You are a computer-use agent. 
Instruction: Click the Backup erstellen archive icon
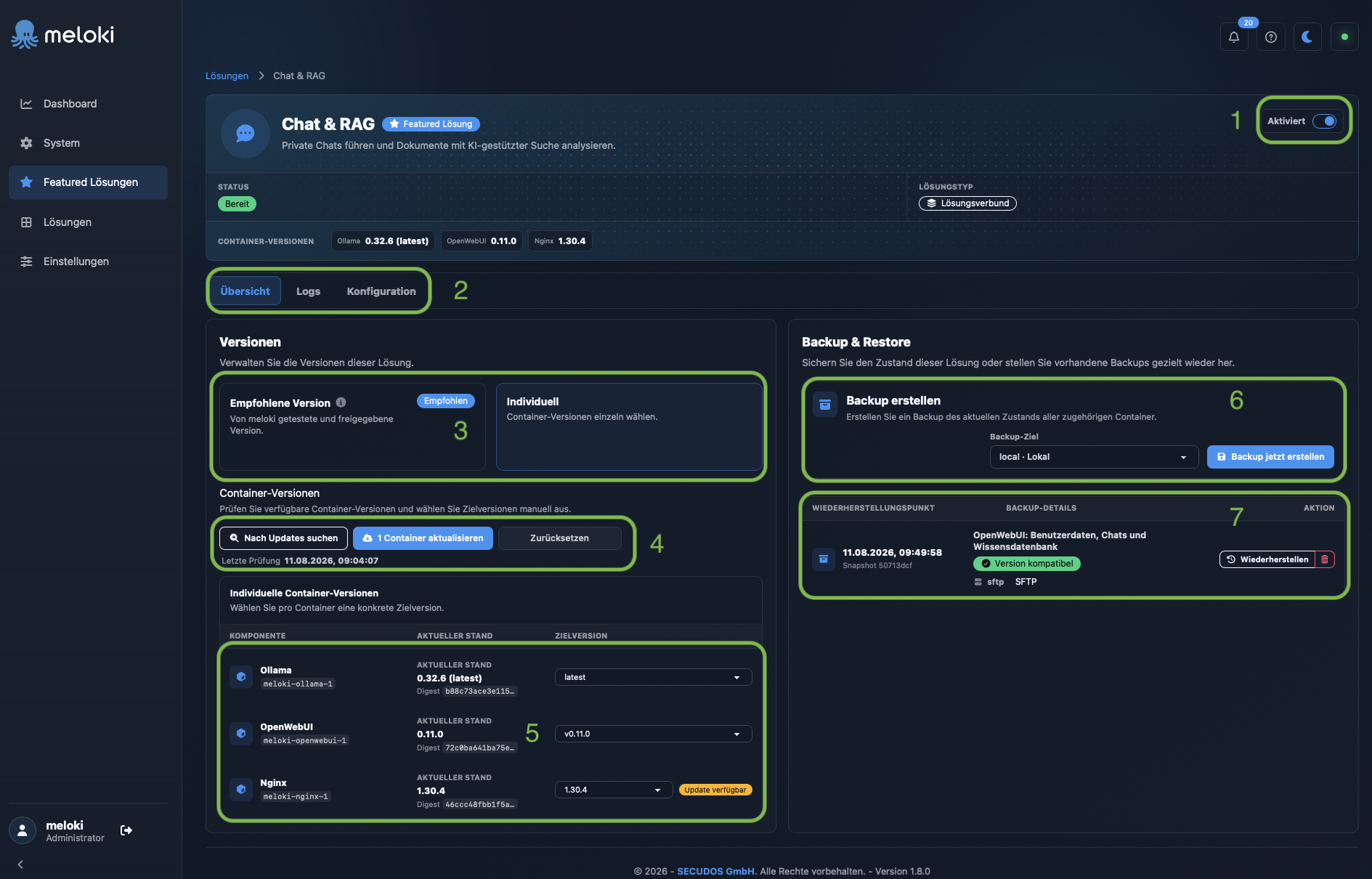click(x=825, y=405)
